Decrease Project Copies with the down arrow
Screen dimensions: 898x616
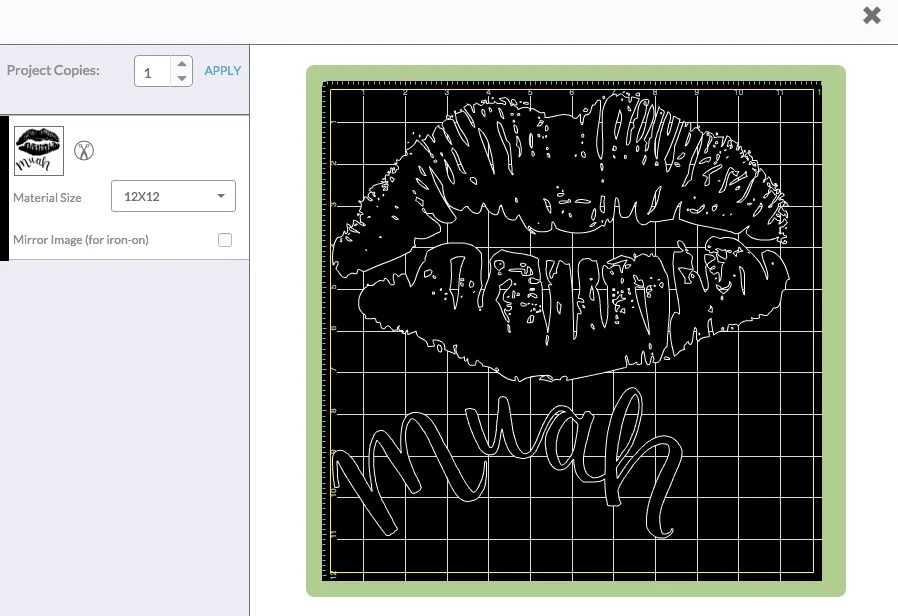(182, 78)
